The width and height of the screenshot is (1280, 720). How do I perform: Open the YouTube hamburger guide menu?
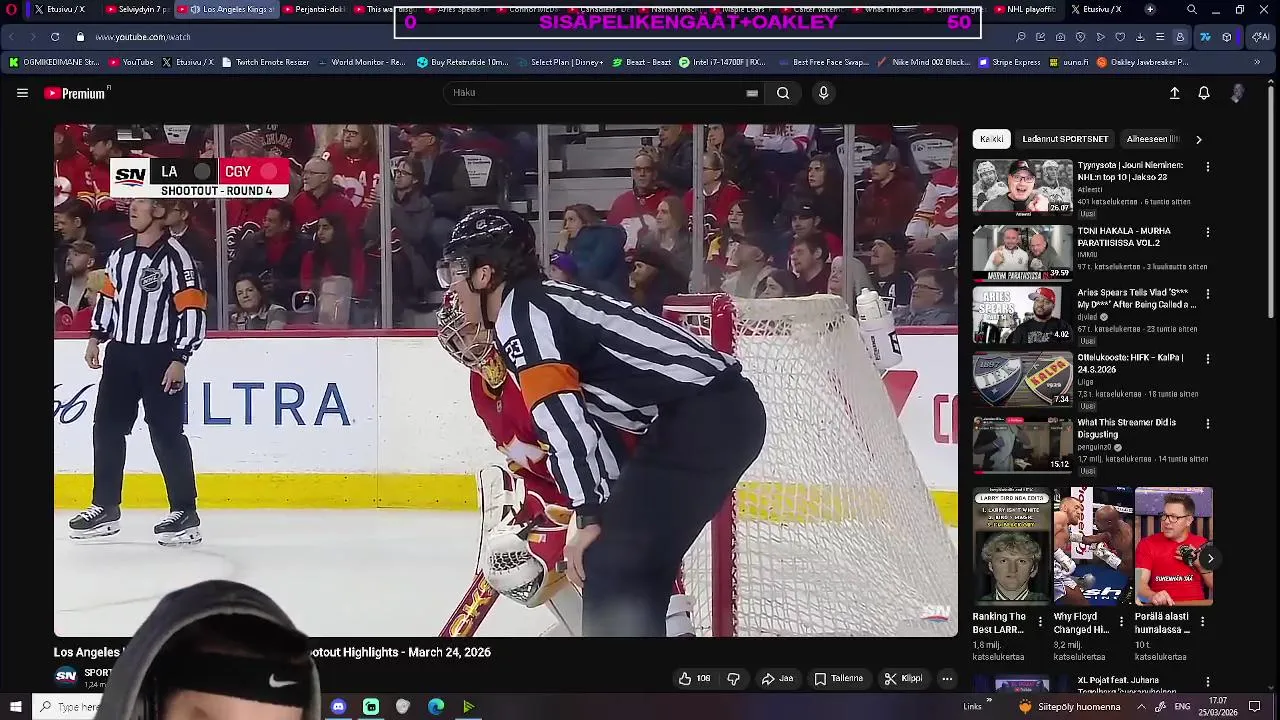[22, 93]
